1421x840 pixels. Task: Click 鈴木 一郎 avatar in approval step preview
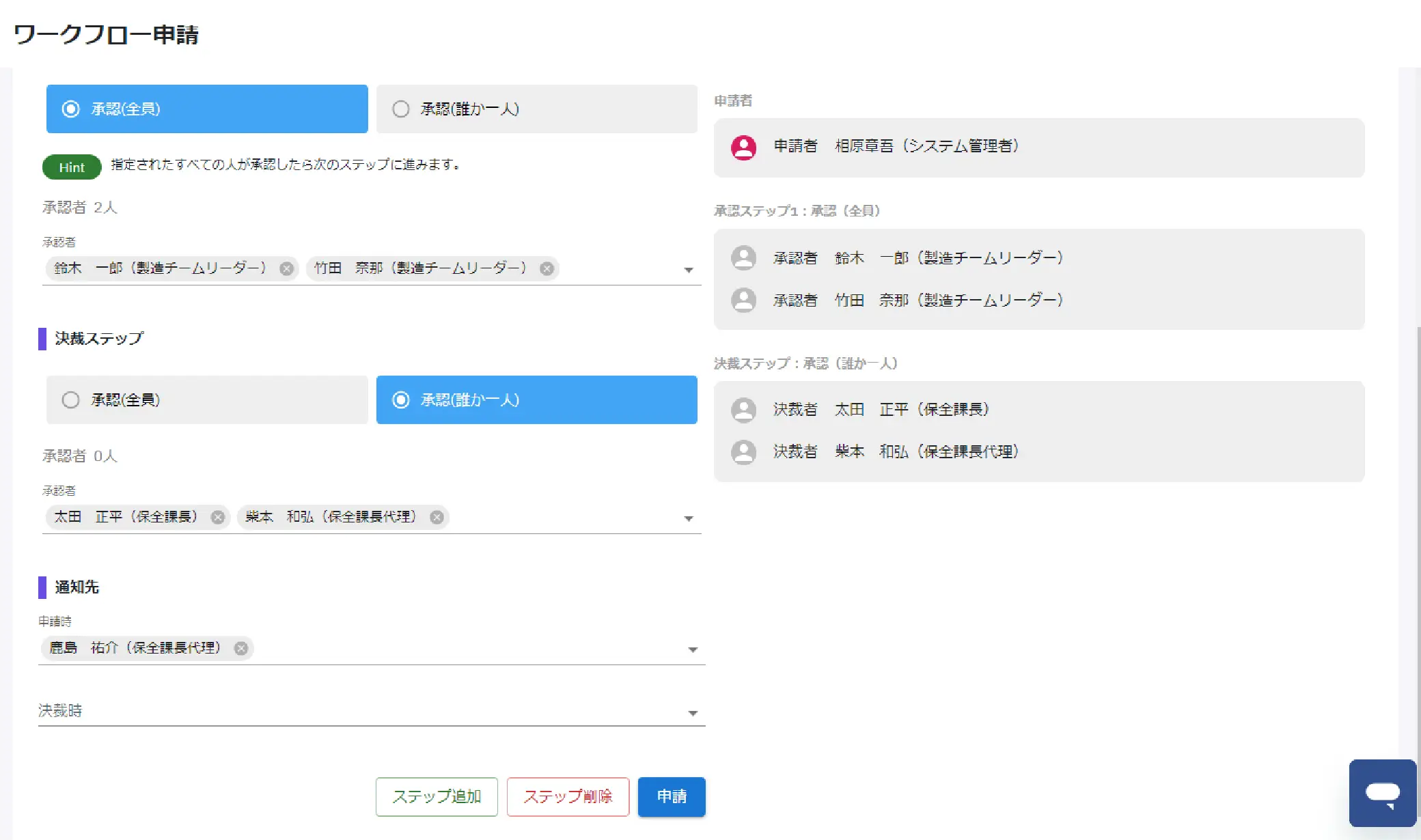click(743, 258)
